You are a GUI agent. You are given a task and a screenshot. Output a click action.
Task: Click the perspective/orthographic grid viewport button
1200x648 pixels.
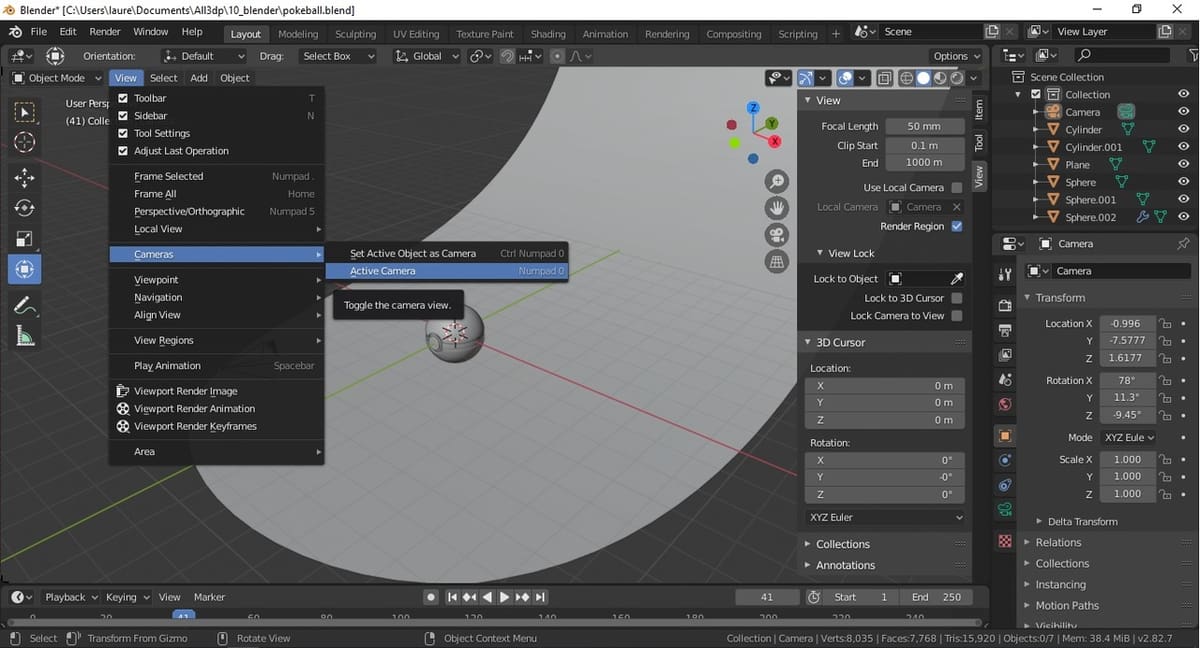click(x=777, y=262)
